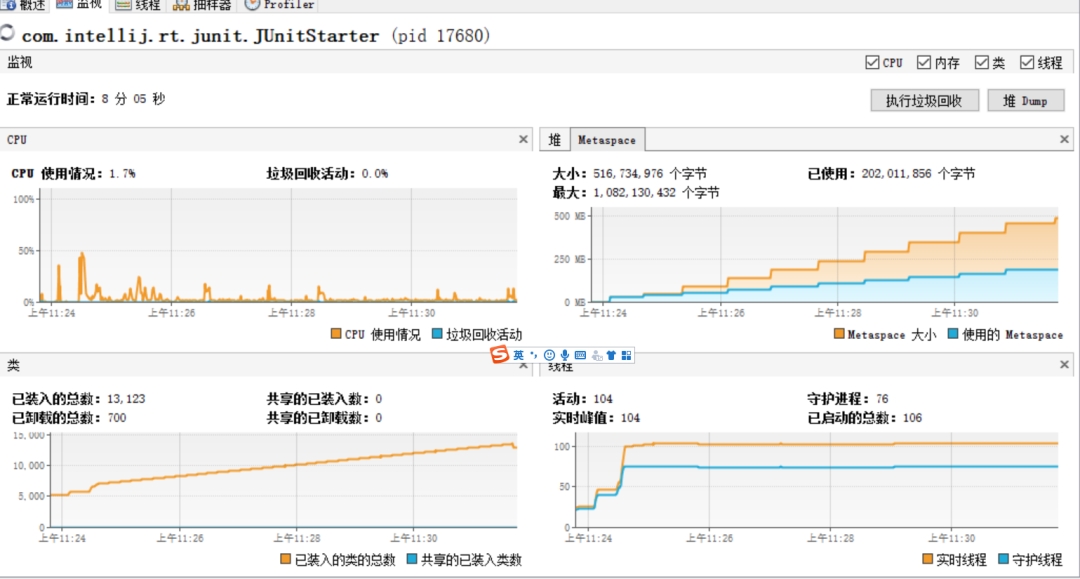
Task: Start voice input with the microphone icon
Action: coord(564,355)
